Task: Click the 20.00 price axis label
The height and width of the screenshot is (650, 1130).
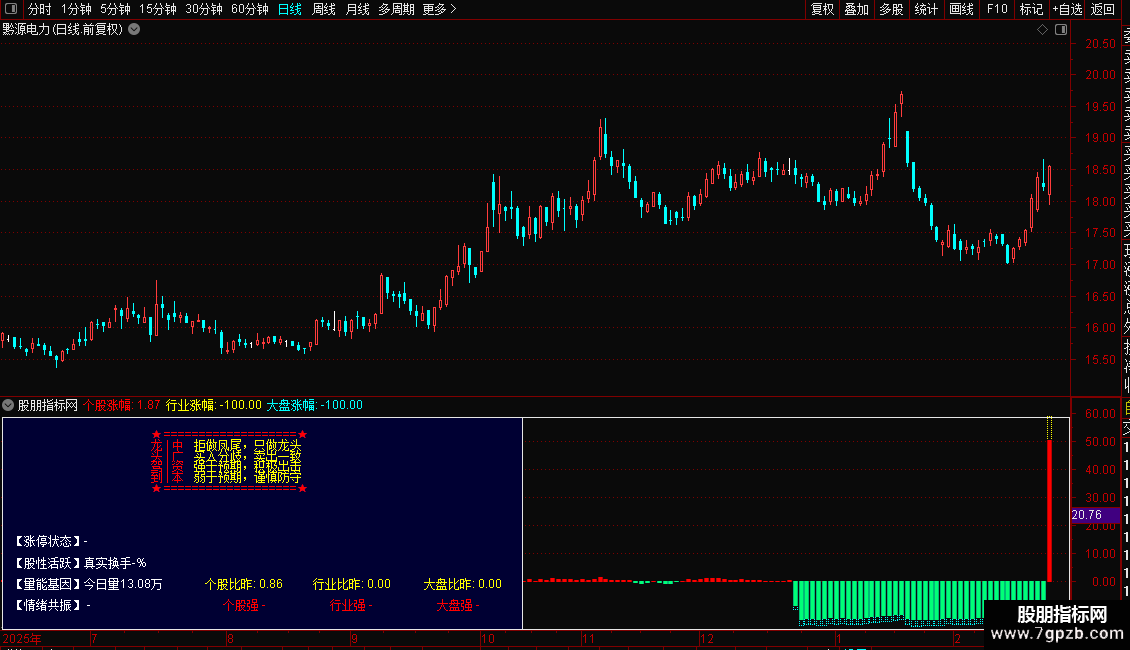Action: (x=1100, y=75)
